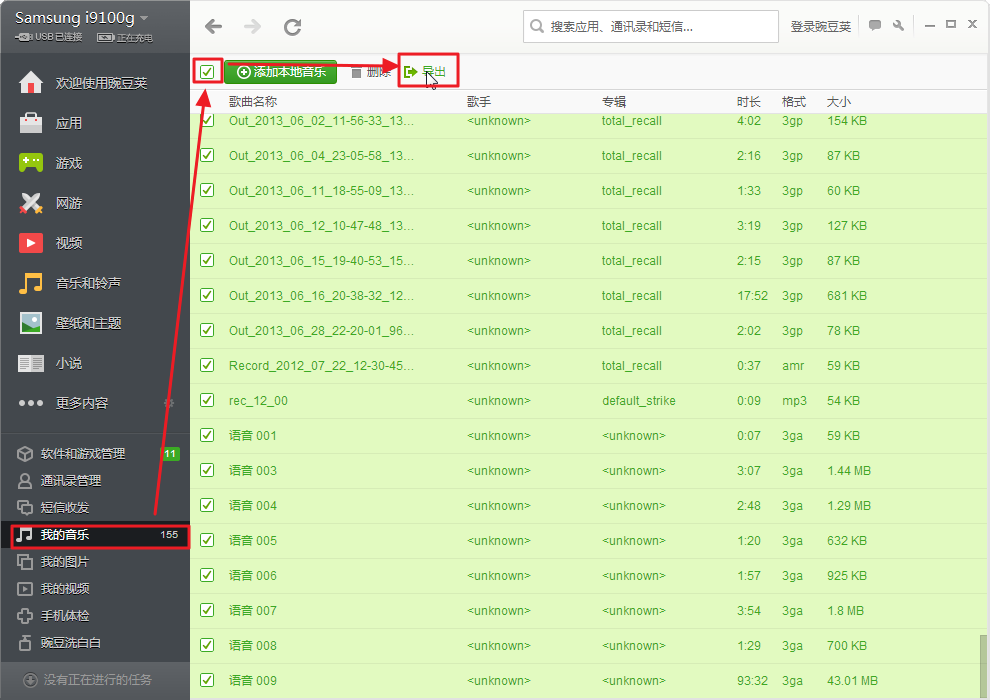The width and height of the screenshot is (990, 700).
Task: Uncheck Out_2013_06_16_20-38-32 row checkbox
Action: click(x=207, y=295)
